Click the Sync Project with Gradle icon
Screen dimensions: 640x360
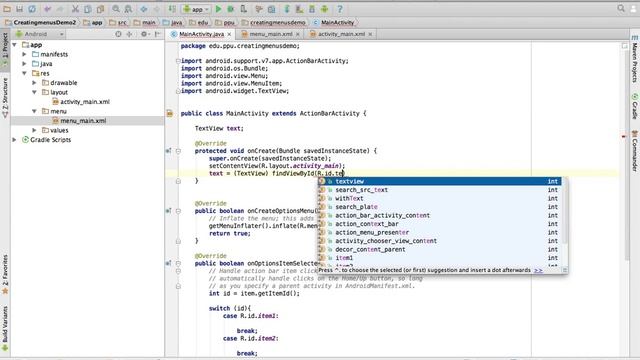click(287, 9)
